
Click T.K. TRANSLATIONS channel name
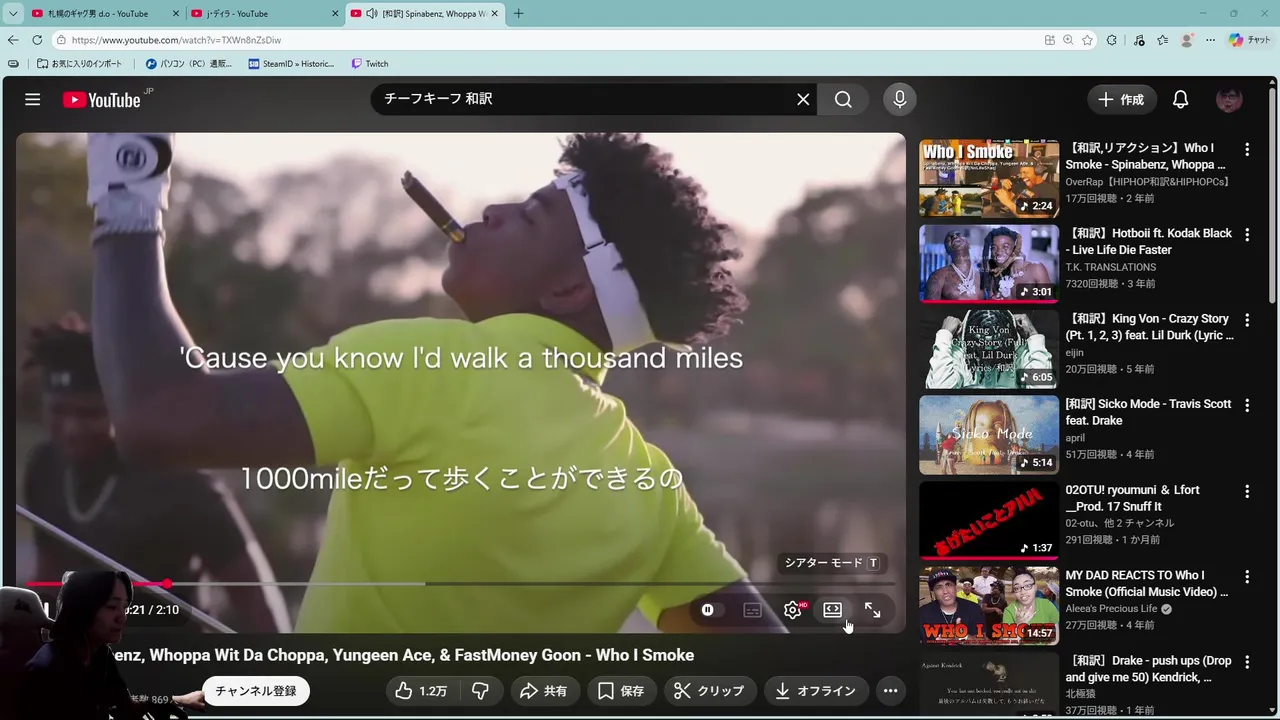pos(1110,267)
